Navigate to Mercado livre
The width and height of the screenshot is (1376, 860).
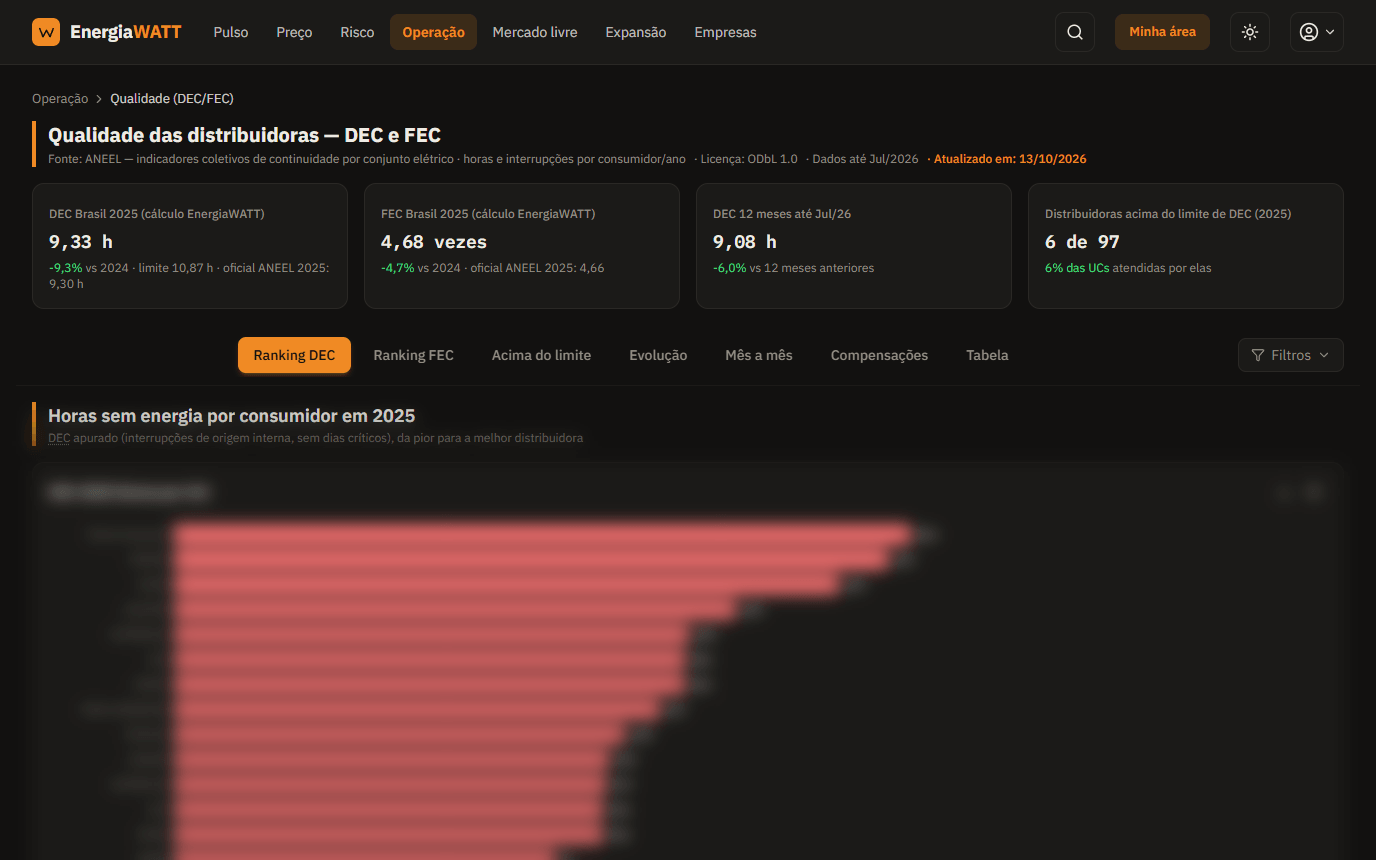535,32
